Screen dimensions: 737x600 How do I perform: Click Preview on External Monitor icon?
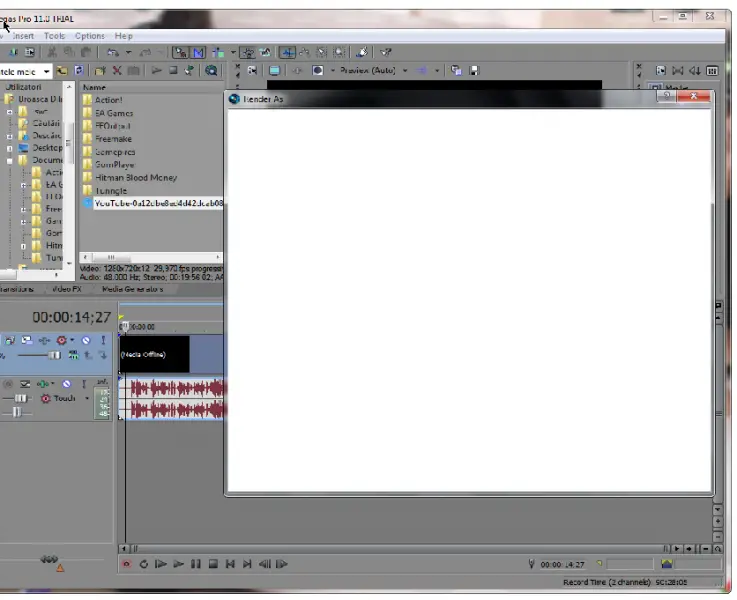click(274, 70)
